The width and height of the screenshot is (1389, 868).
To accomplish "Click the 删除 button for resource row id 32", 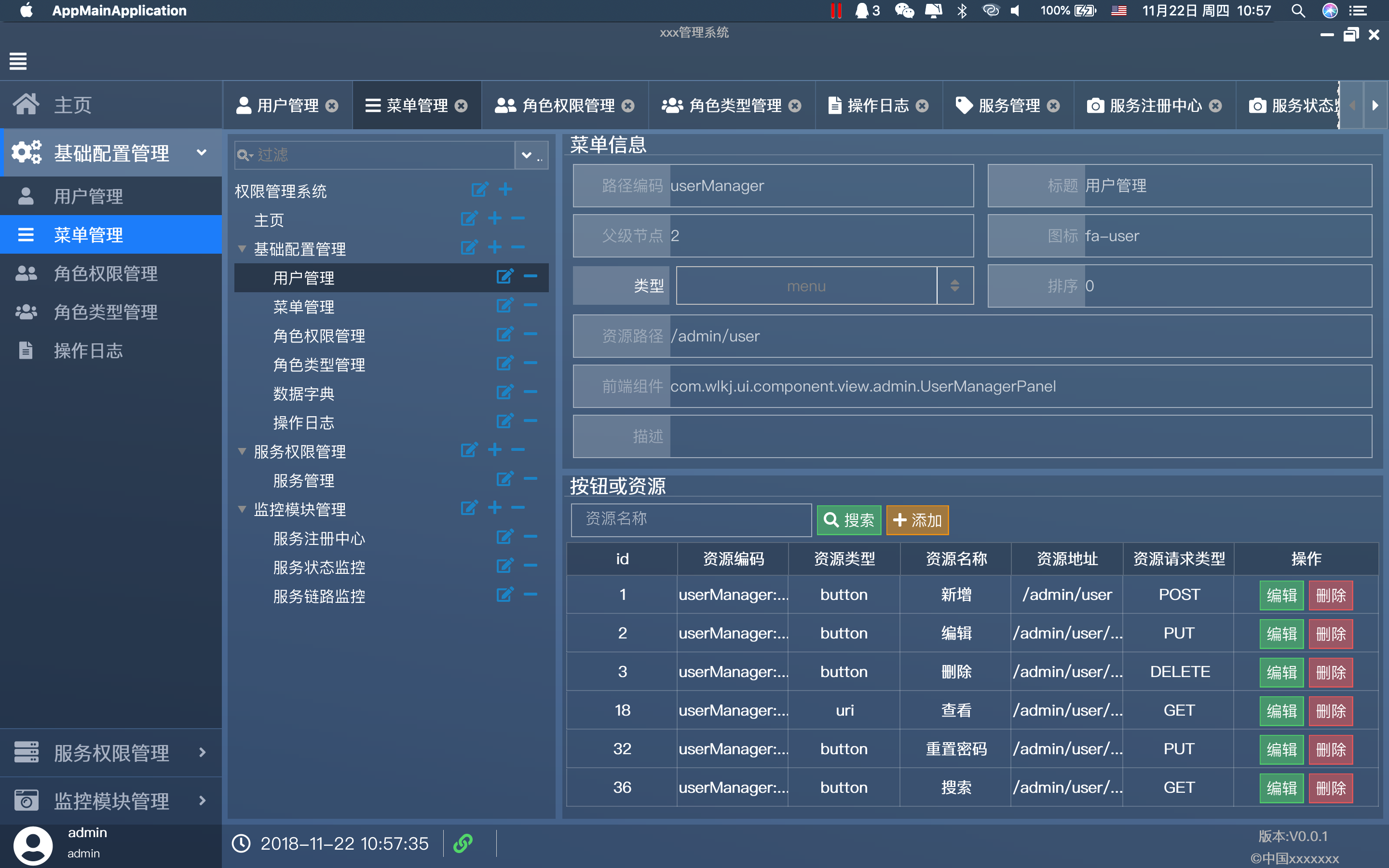I will [1331, 749].
